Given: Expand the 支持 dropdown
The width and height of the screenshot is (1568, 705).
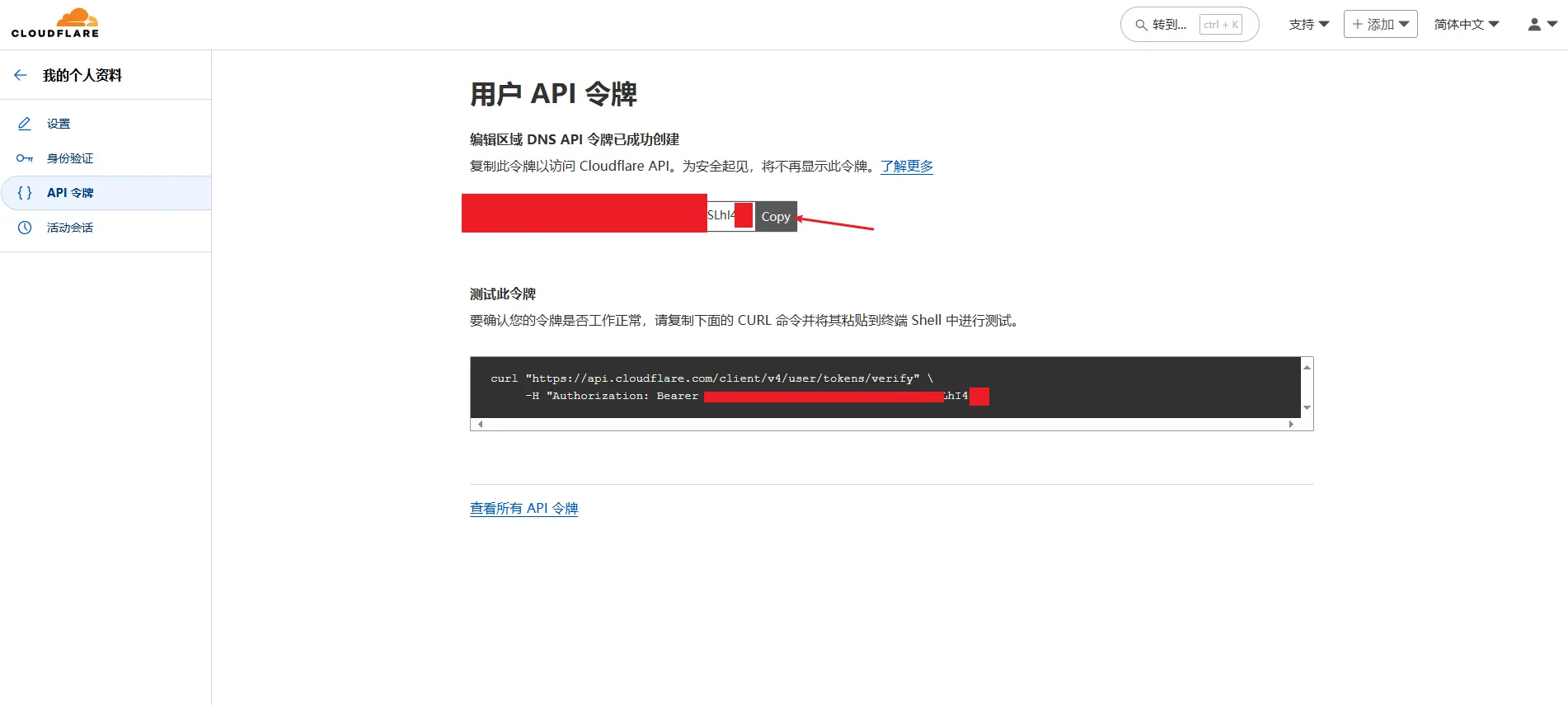Looking at the screenshot, I should point(1309,25).
